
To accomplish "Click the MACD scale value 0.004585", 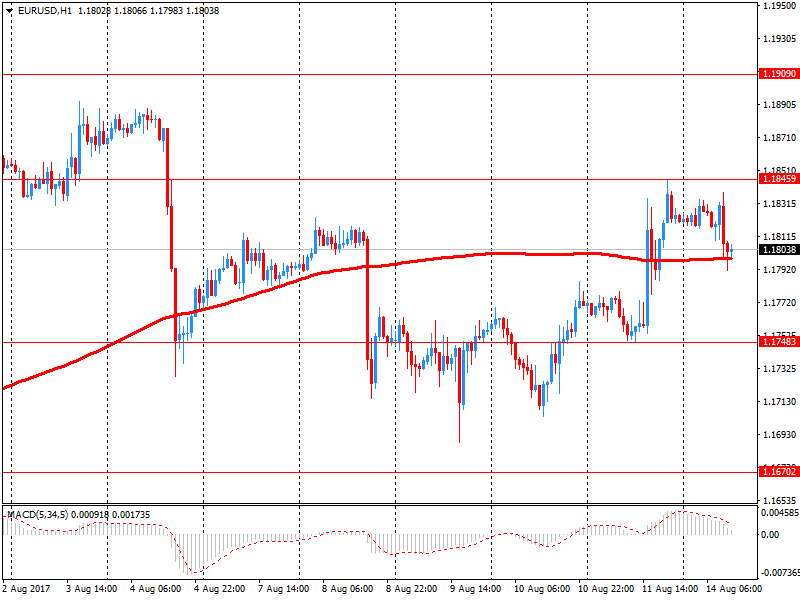I will (x=780, y=513).
